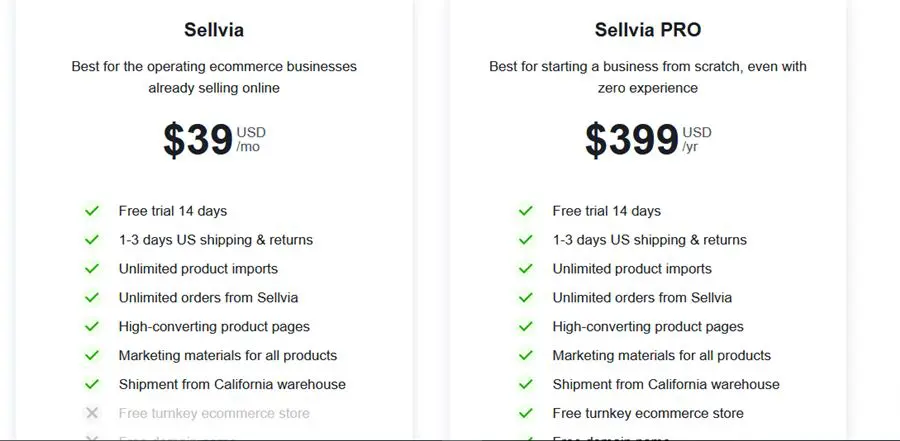Click Sellvia checkmark for Marketing materials for all products
Viewport: 900px width, 441px height.
click(92, 356)
